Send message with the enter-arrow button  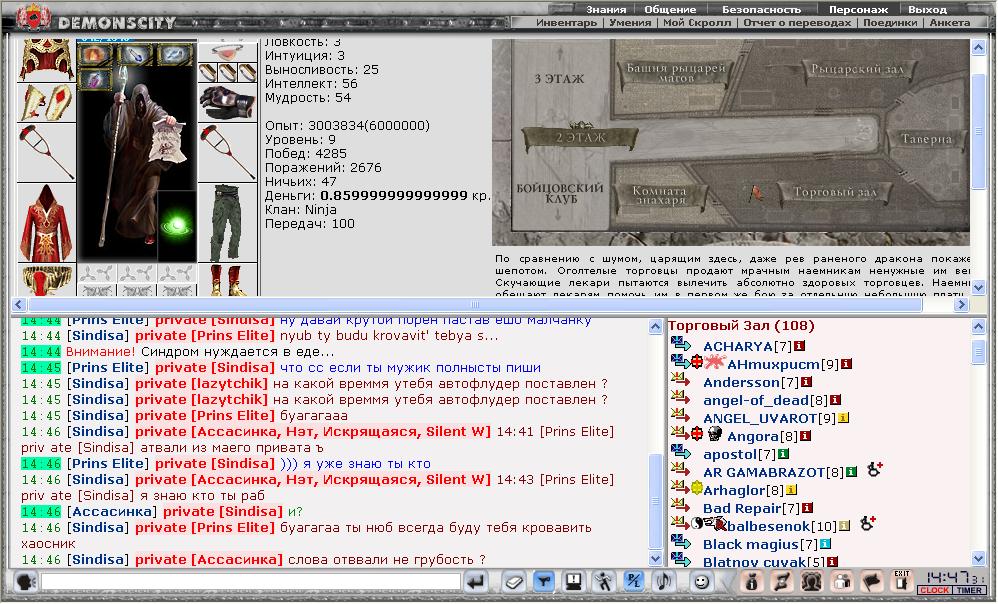tap(475, 582)
